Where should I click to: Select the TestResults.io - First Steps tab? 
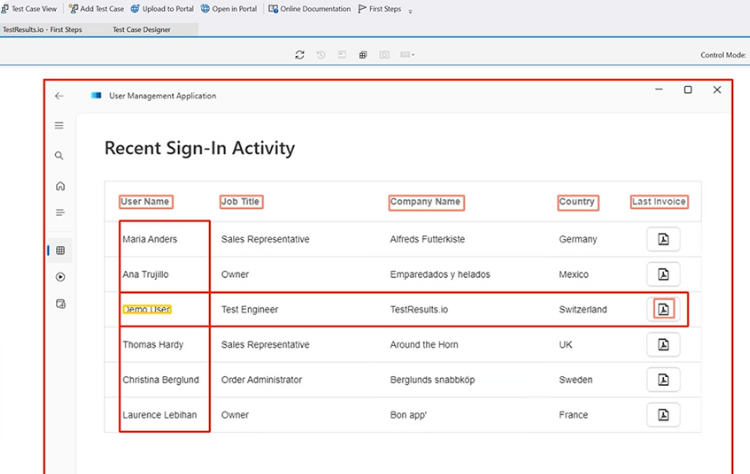(x=43, y=30)
